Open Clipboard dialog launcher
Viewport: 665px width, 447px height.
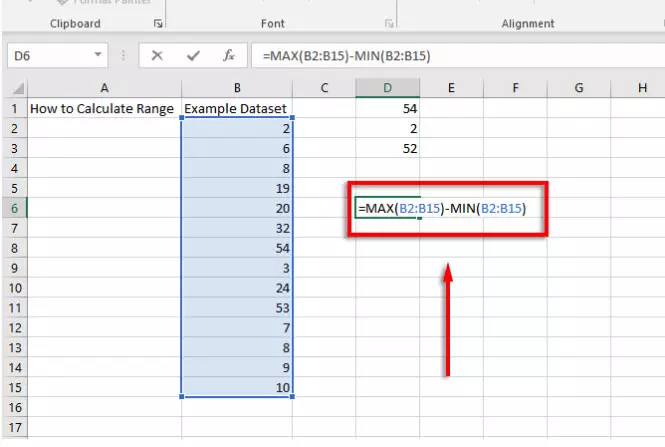point(158,24)
